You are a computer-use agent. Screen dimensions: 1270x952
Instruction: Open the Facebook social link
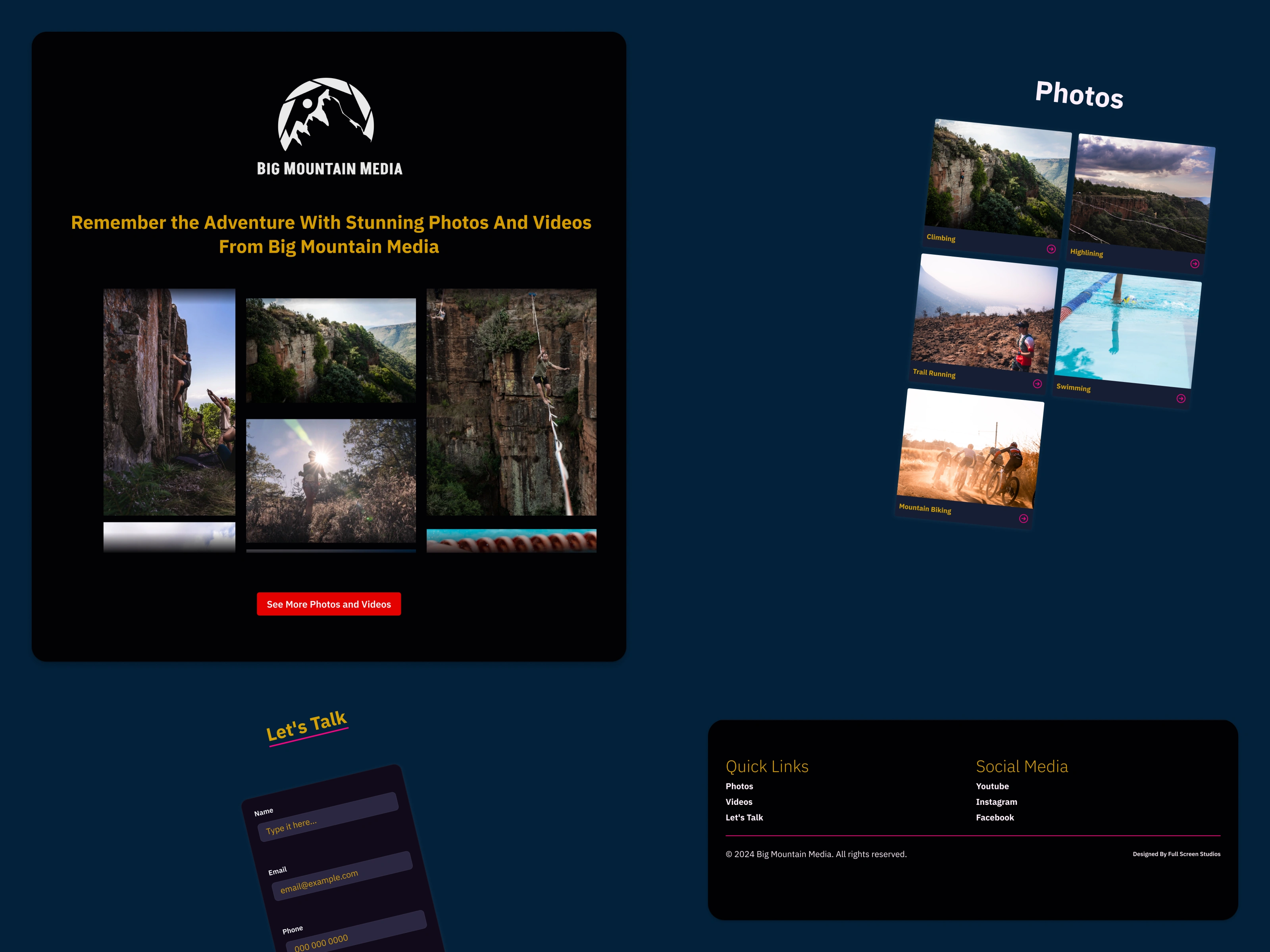coord(995,817)
